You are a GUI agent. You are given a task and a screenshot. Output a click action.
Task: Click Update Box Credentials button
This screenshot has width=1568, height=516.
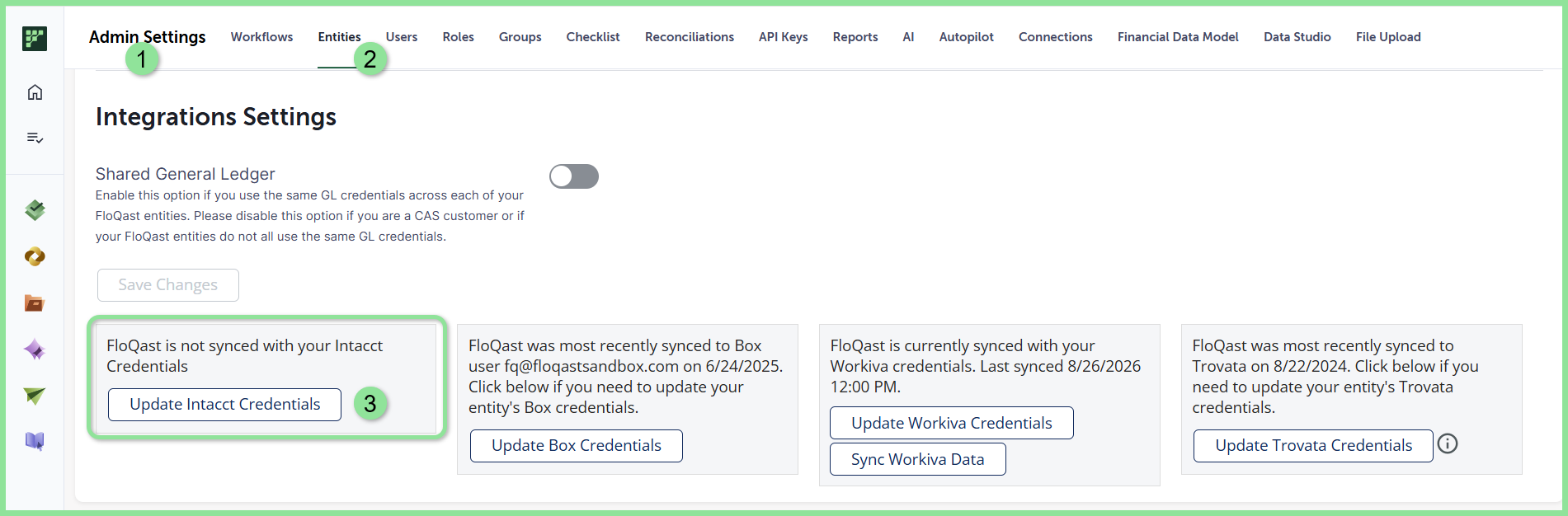tap(577, 446)
